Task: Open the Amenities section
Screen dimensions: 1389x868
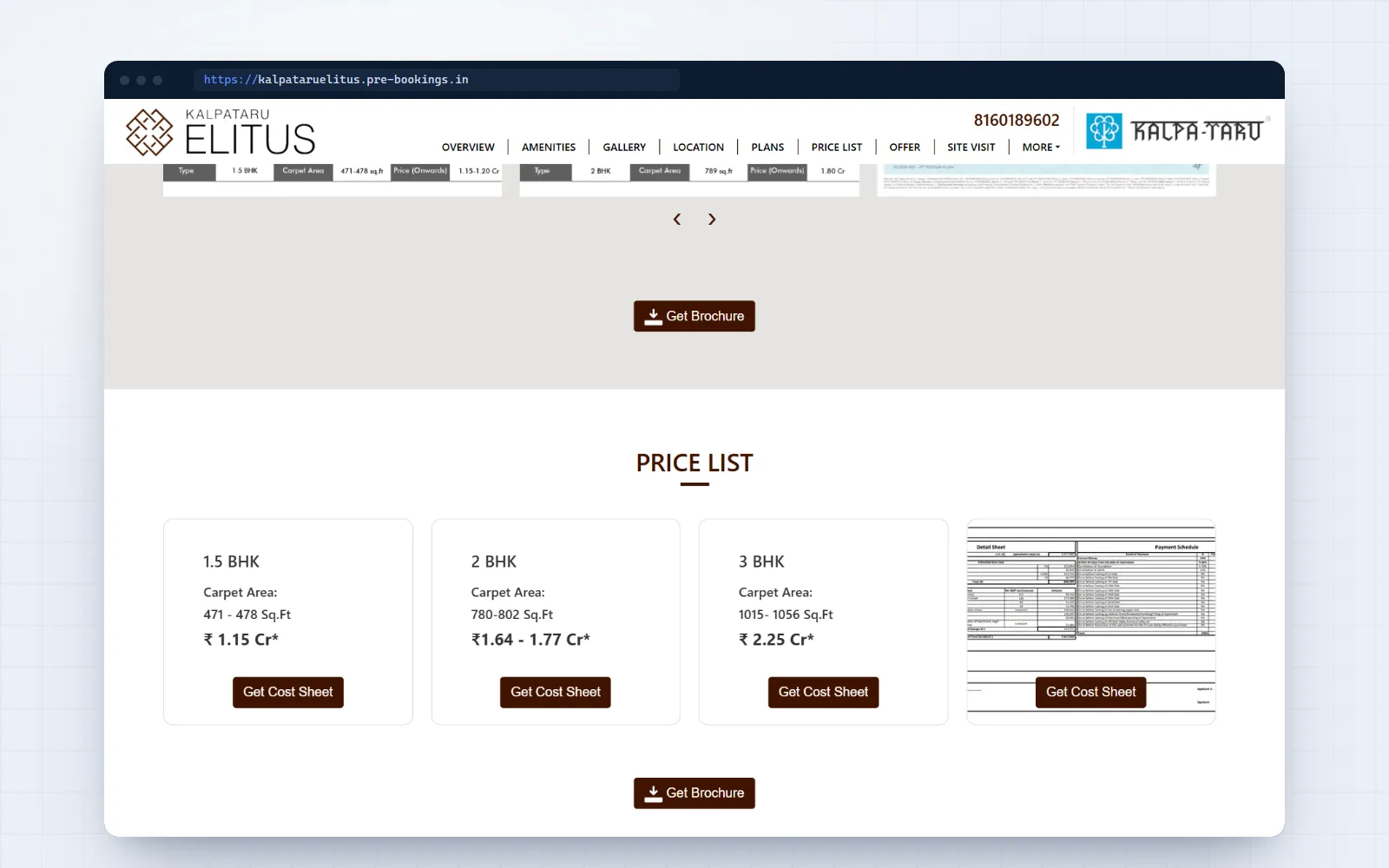Action: (x=549, y=148)
